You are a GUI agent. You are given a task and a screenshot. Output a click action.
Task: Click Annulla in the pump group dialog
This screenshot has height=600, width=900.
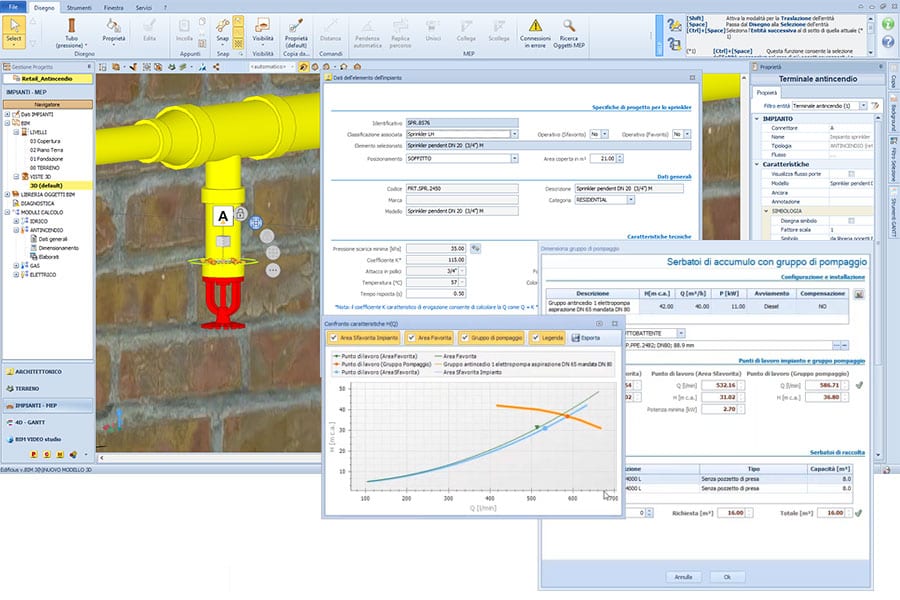click(x=683, y=577)
